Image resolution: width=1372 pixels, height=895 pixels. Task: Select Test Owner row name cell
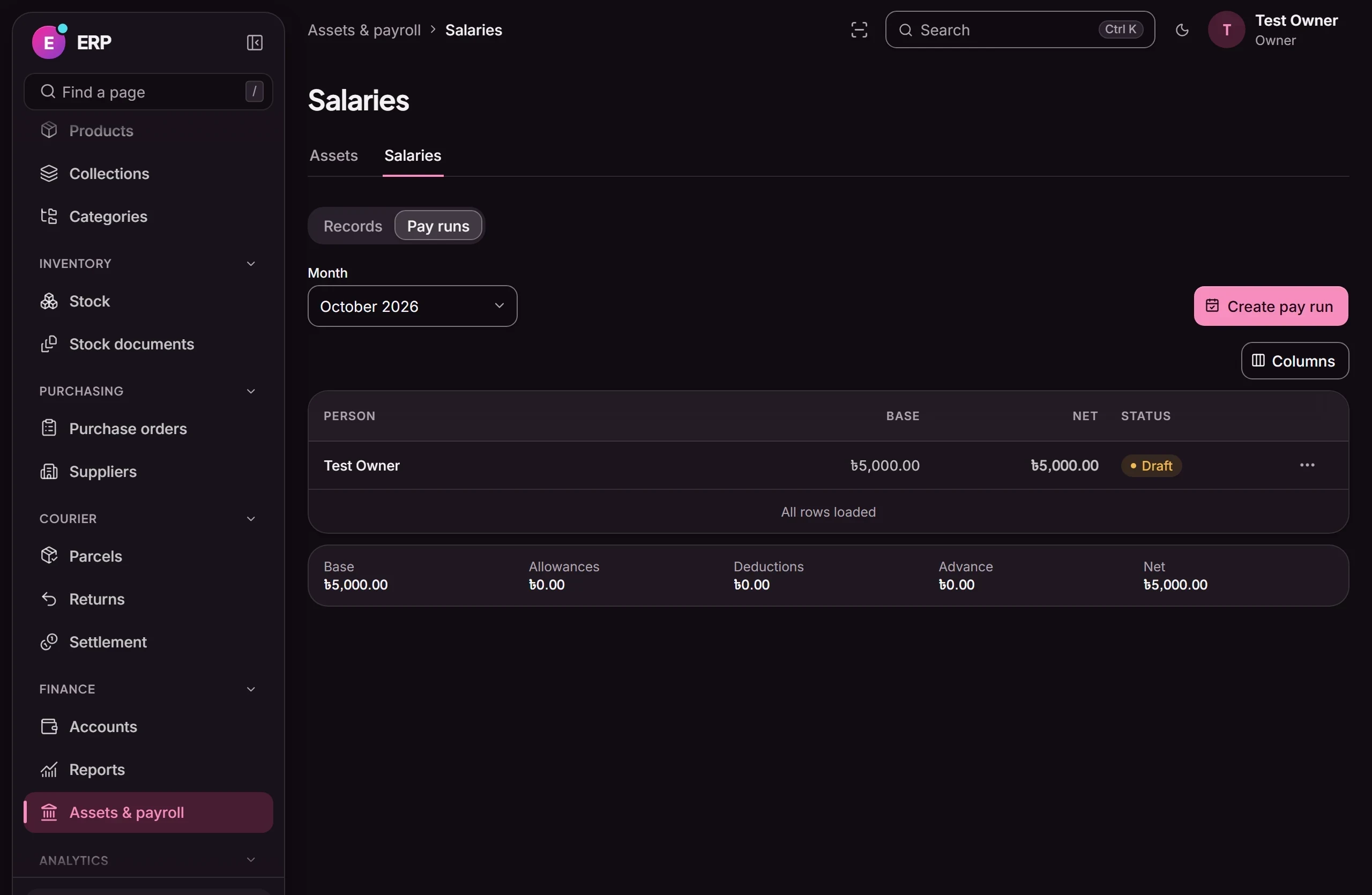point(361,466)
